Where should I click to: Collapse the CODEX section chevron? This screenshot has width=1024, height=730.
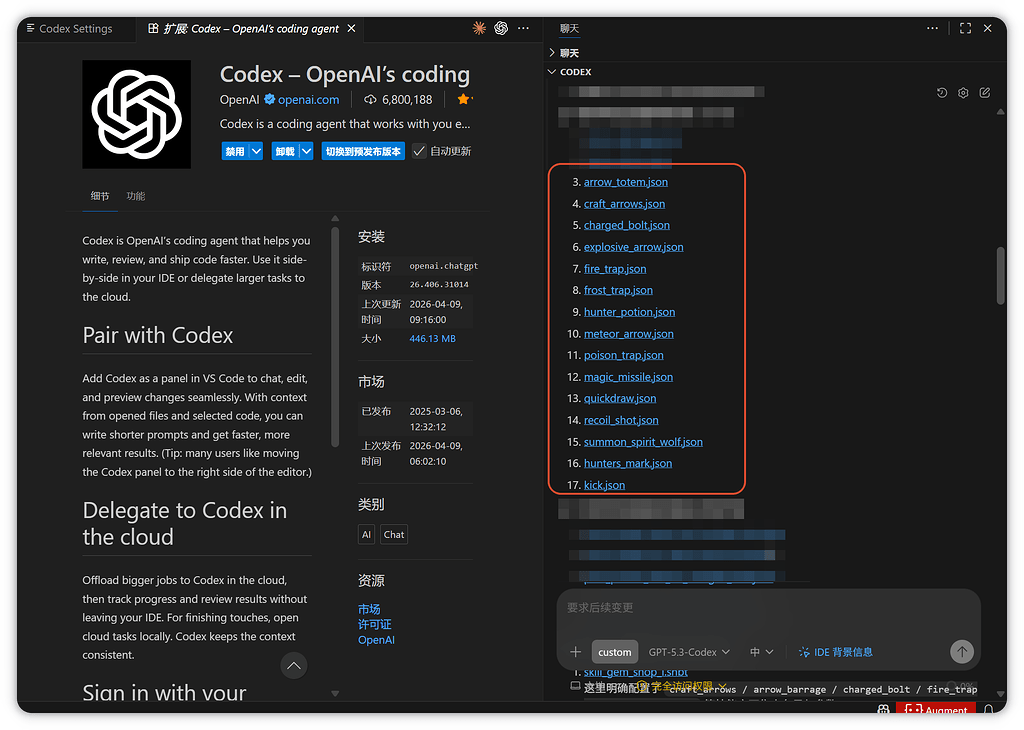pos(552,72)
